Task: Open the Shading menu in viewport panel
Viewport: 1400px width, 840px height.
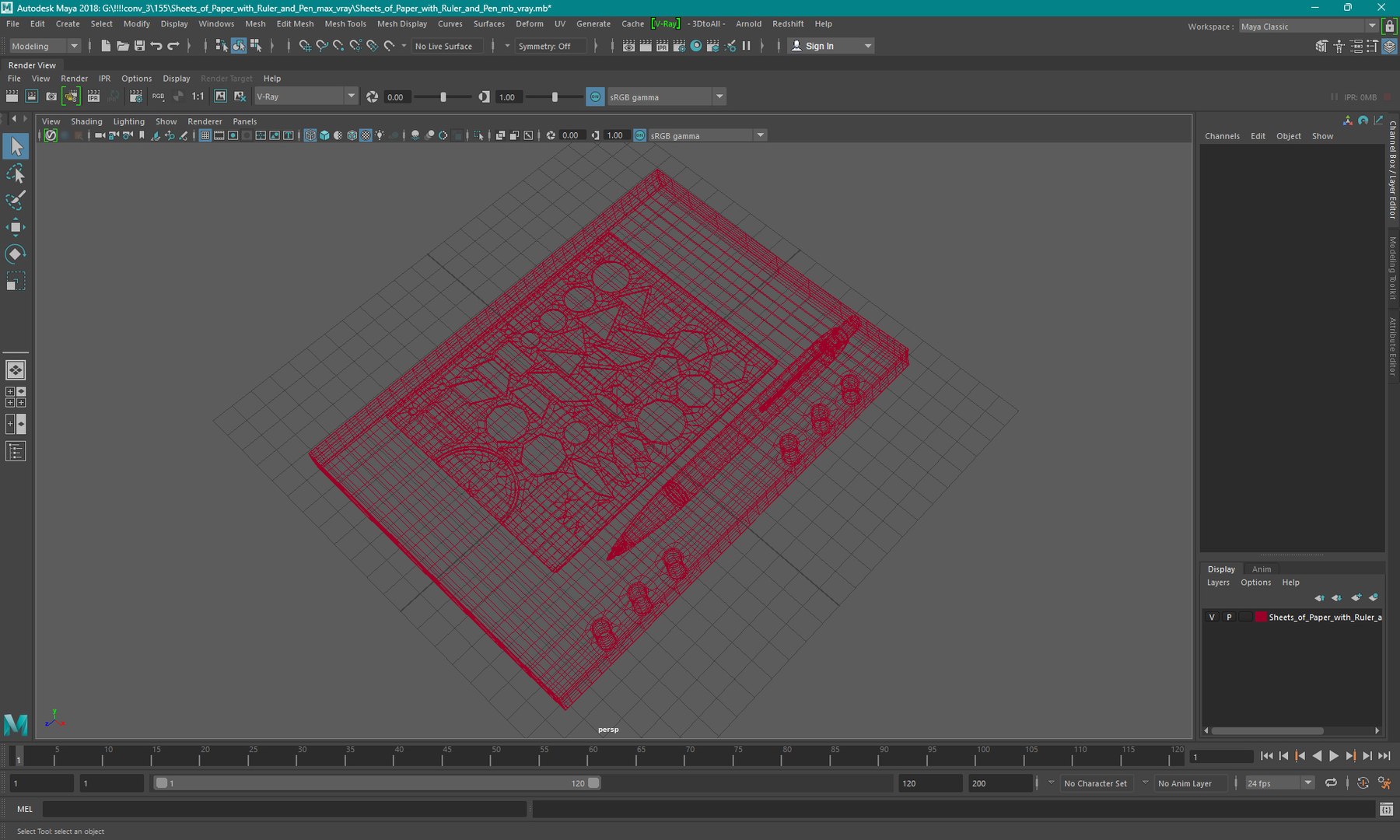Action: (x=86, y=121)
